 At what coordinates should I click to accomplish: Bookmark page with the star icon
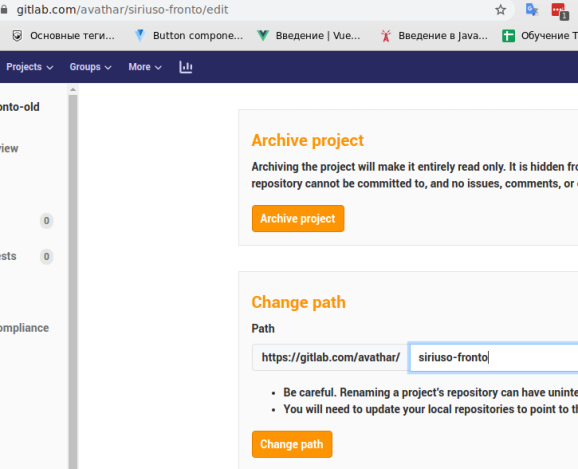(x=500, y=10)
